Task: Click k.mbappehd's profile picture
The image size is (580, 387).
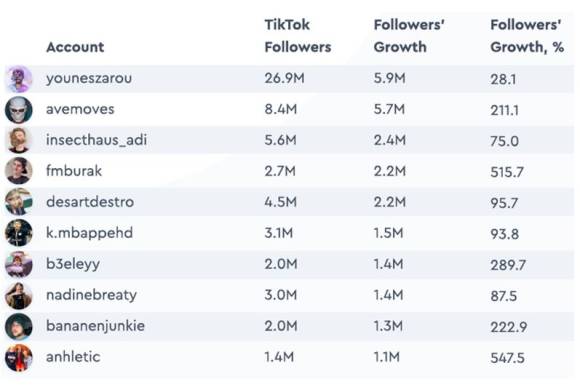Action: (19, 233)
